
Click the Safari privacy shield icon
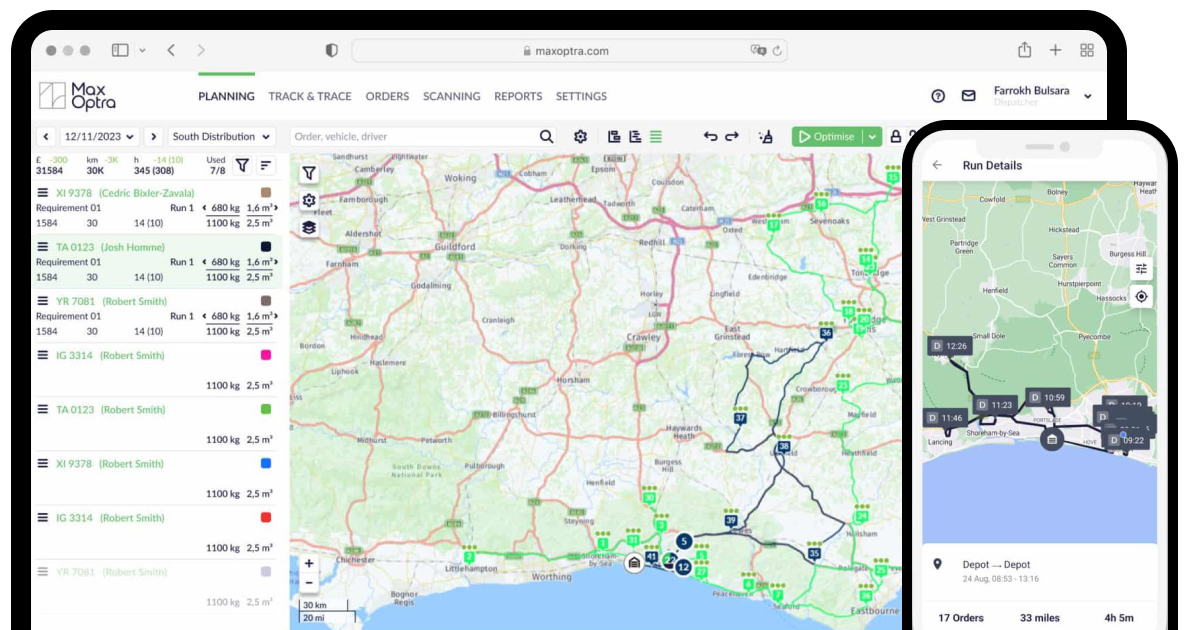pos(332,50)
